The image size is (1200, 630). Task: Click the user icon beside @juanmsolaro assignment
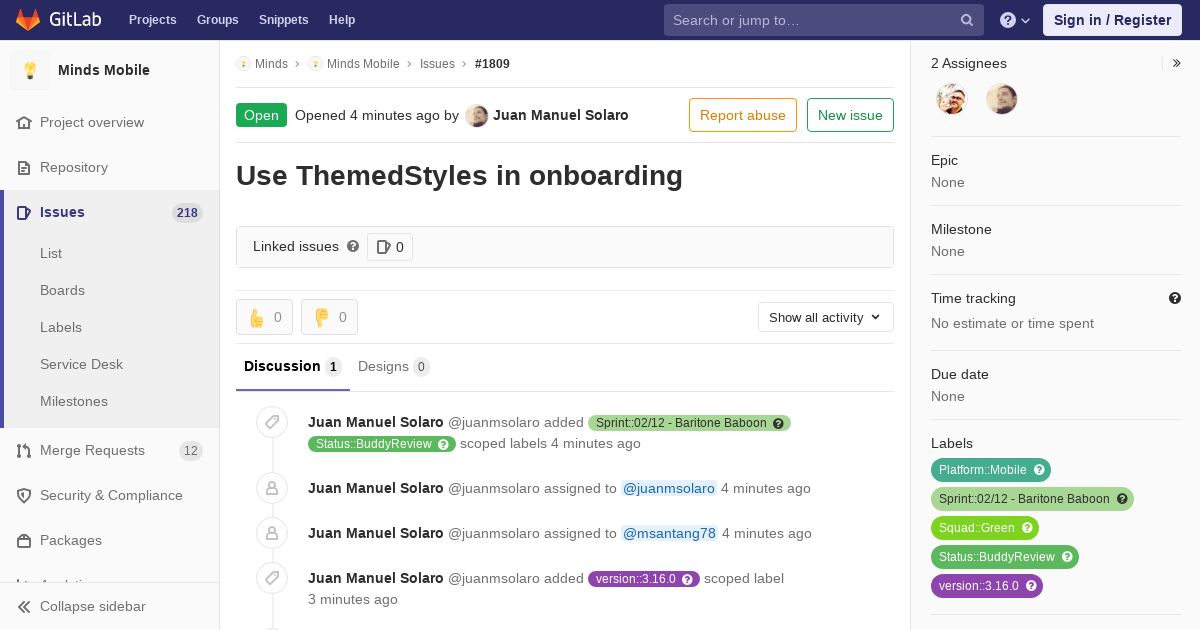point(272,488)
